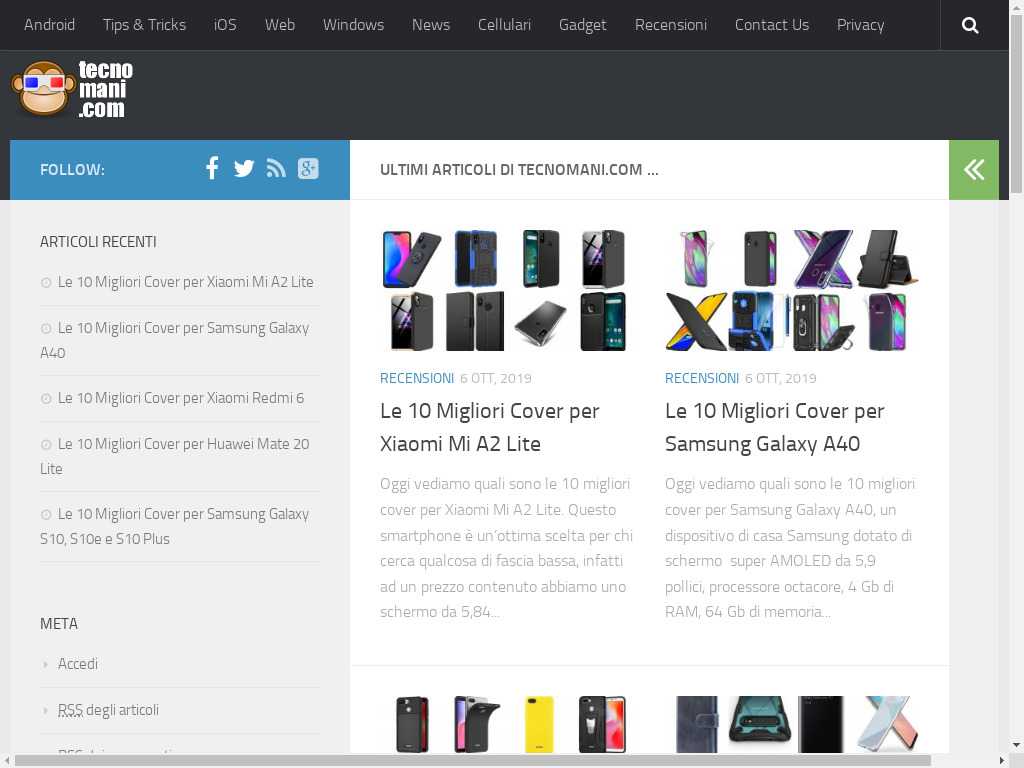Viewport: 1024px width, 768px height.
Task: Open the RSS degli articoli link
Action: click(x=108, y=710)
